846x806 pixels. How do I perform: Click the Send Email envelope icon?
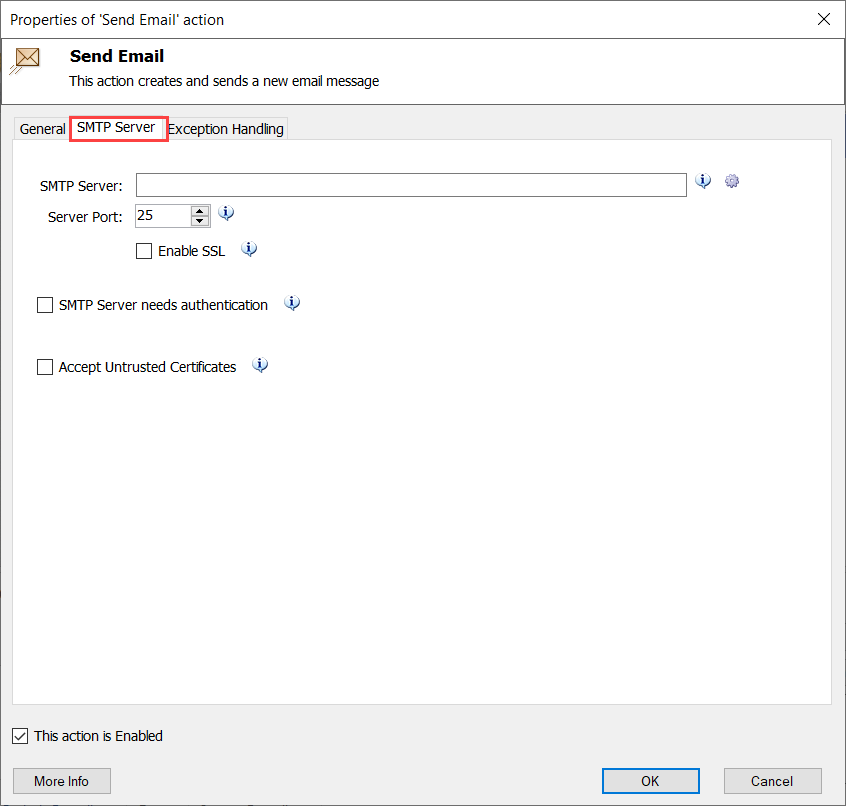coord(25,60)
